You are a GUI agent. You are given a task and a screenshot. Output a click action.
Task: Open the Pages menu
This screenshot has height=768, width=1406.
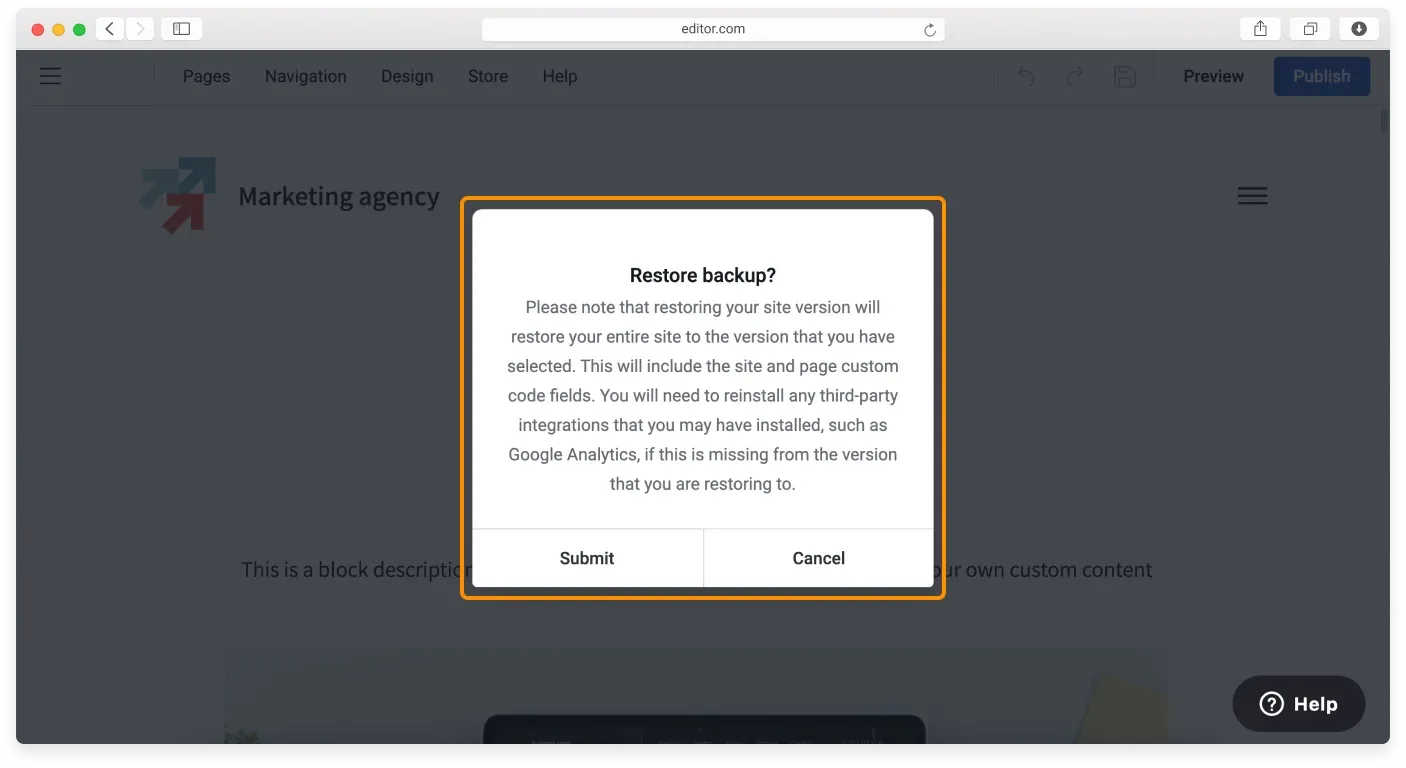[x=207, y=76]
